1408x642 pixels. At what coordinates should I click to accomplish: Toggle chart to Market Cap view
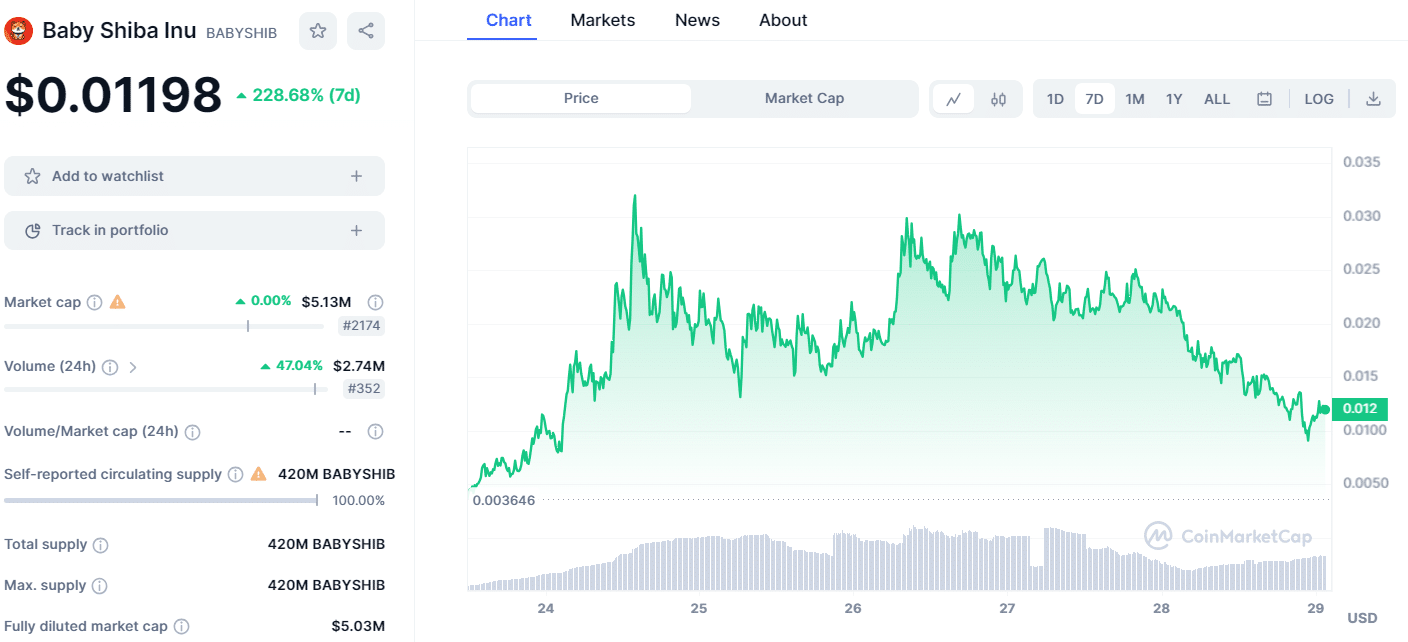[x=804, y=98]
